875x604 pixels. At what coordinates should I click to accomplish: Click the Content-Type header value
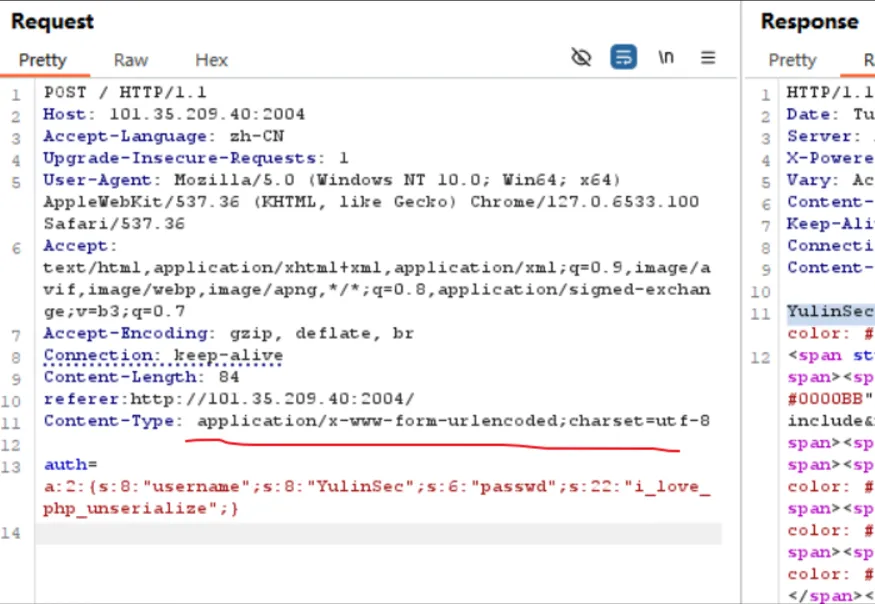pyautogui.click(x=453, y=421)
